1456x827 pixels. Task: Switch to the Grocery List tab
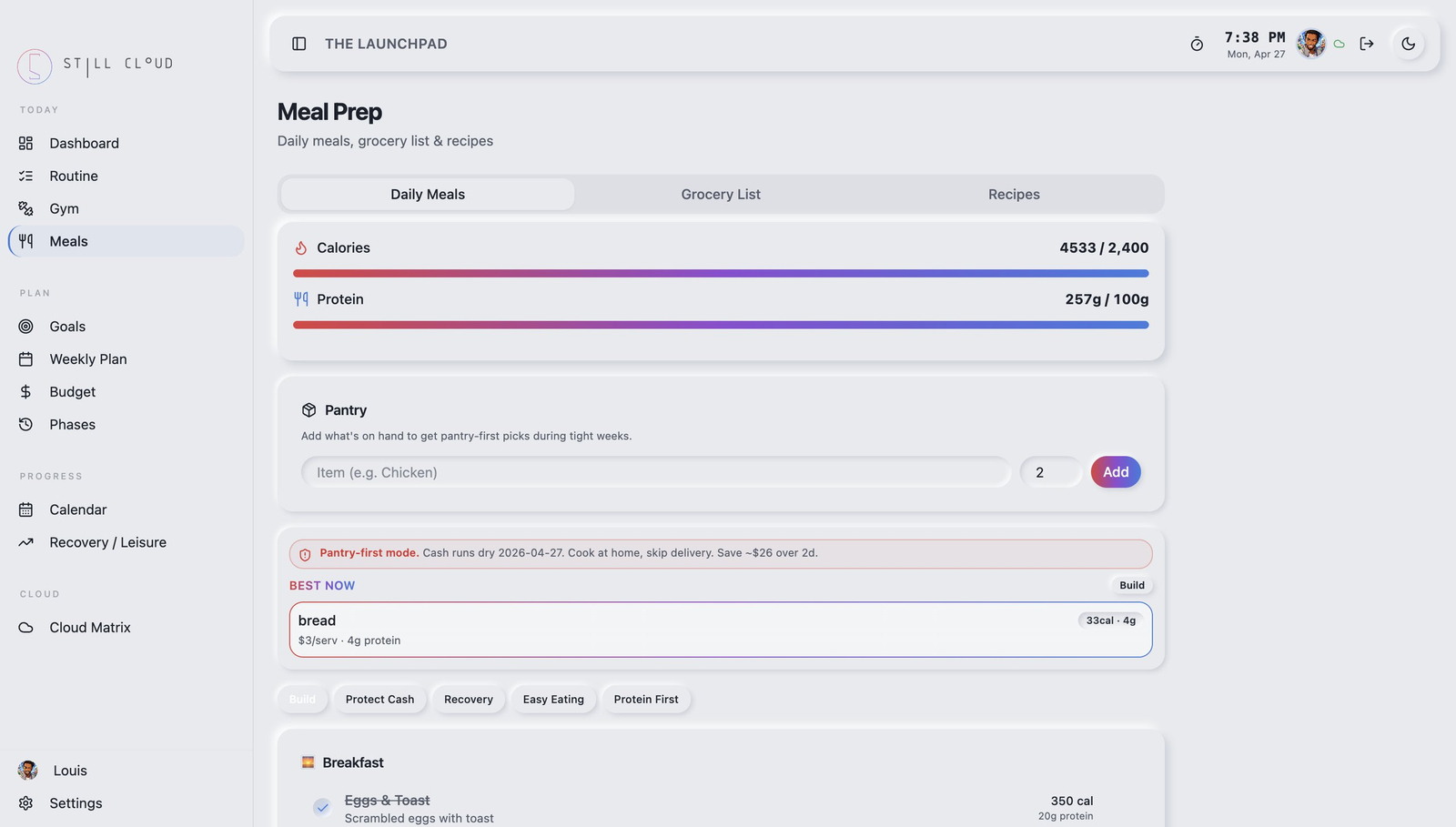[x=720, y=195]
